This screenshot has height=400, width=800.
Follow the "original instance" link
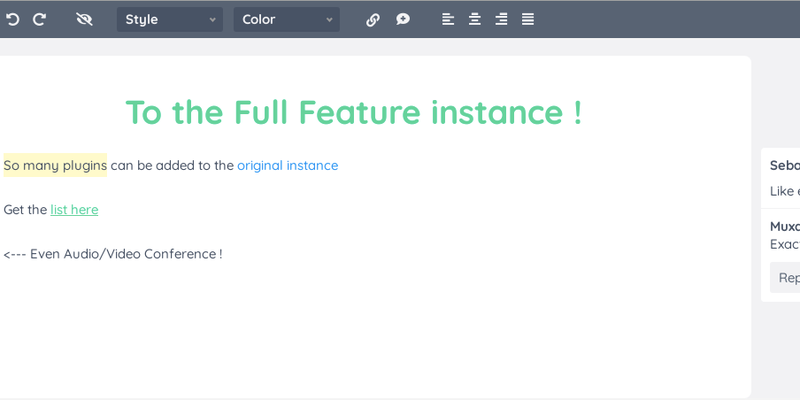tap(288, 165)
